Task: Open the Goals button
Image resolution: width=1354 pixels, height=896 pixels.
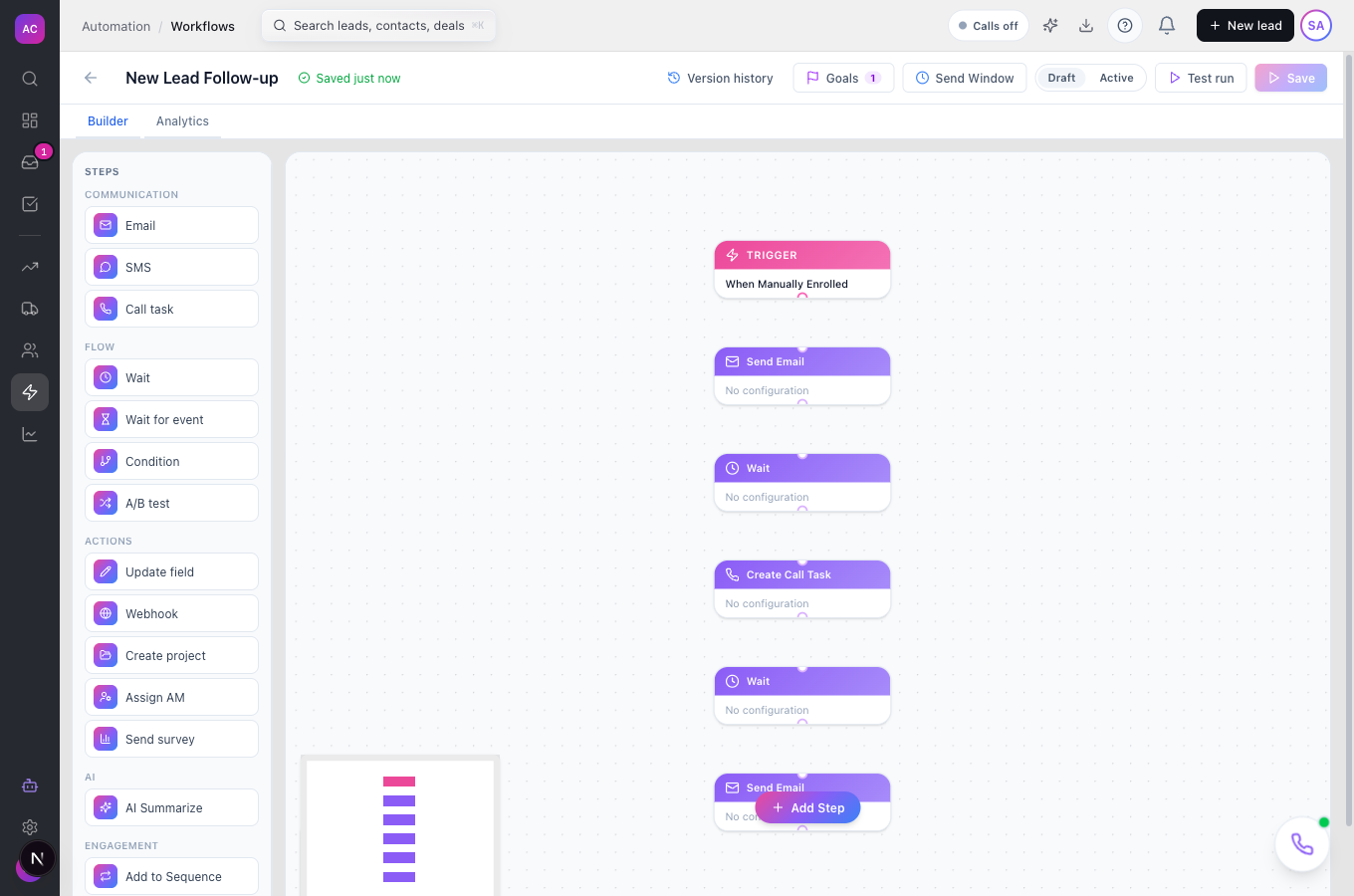Action: coord(843,78)
